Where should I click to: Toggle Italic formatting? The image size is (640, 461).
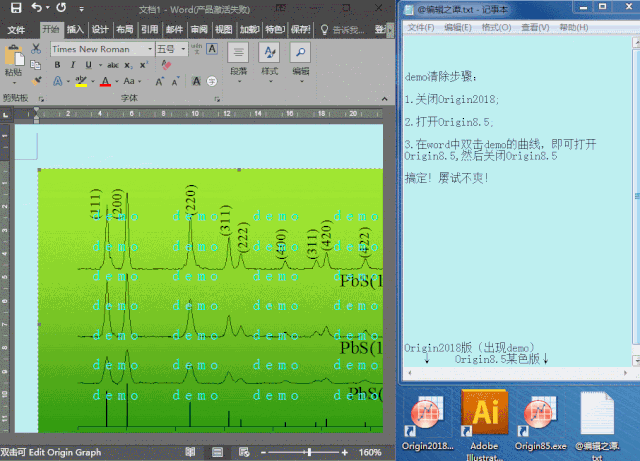coord(73,65)
